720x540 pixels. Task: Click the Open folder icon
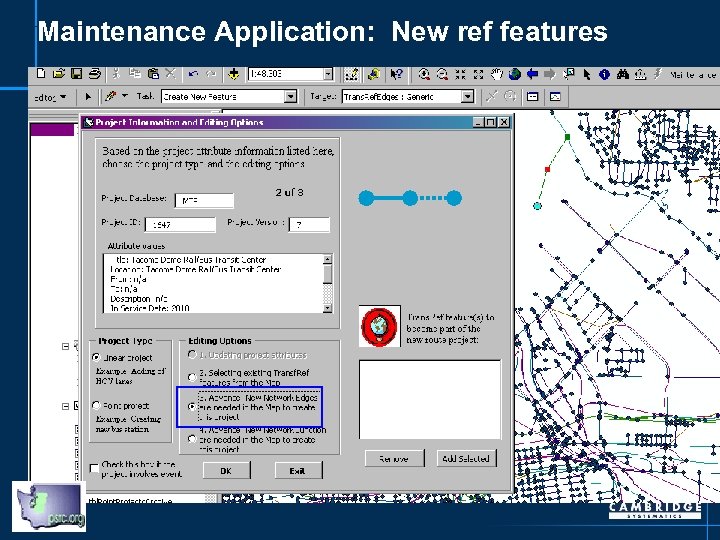click(59, 73)
